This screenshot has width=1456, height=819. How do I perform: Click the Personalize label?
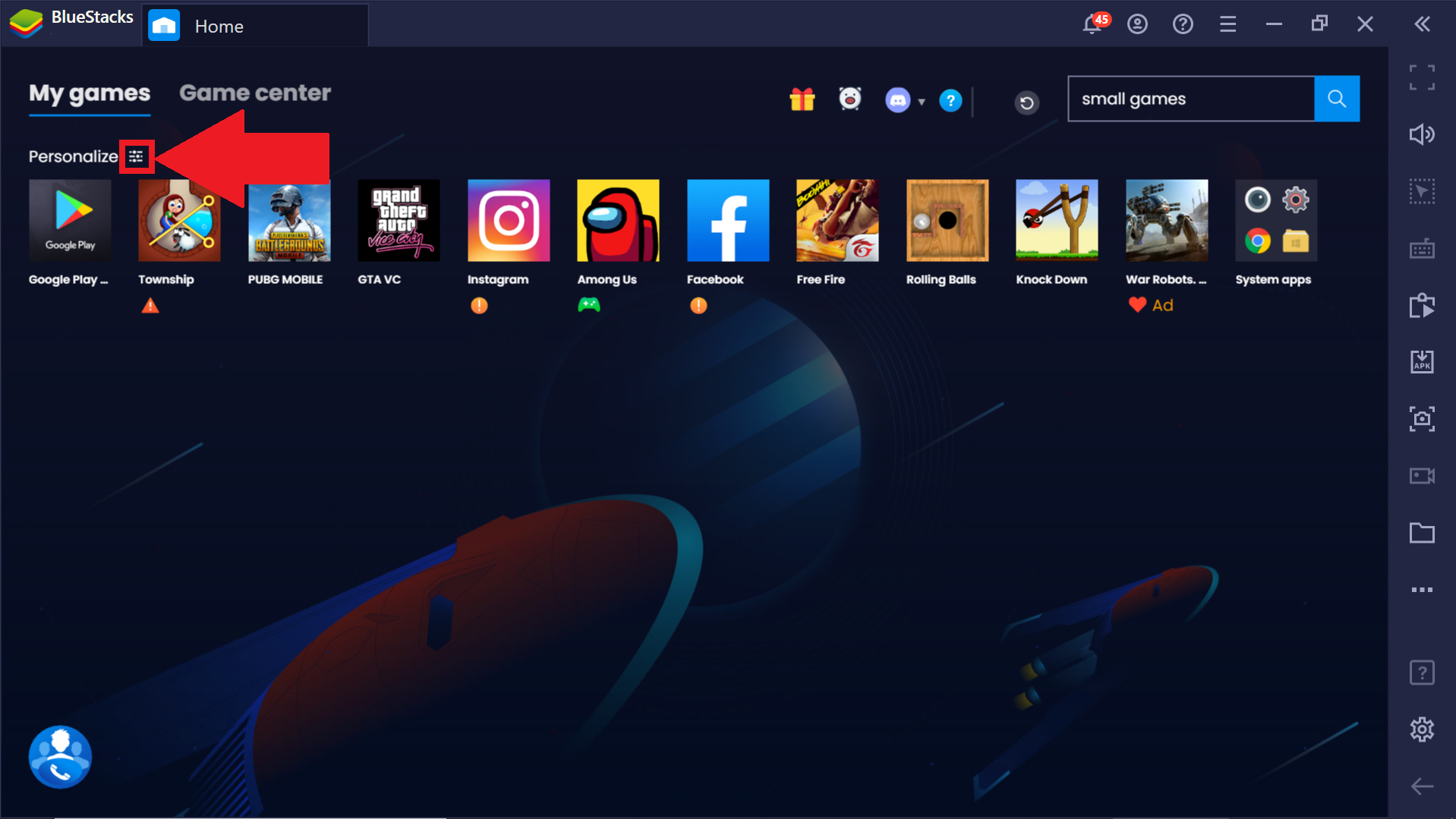(74, 156)
